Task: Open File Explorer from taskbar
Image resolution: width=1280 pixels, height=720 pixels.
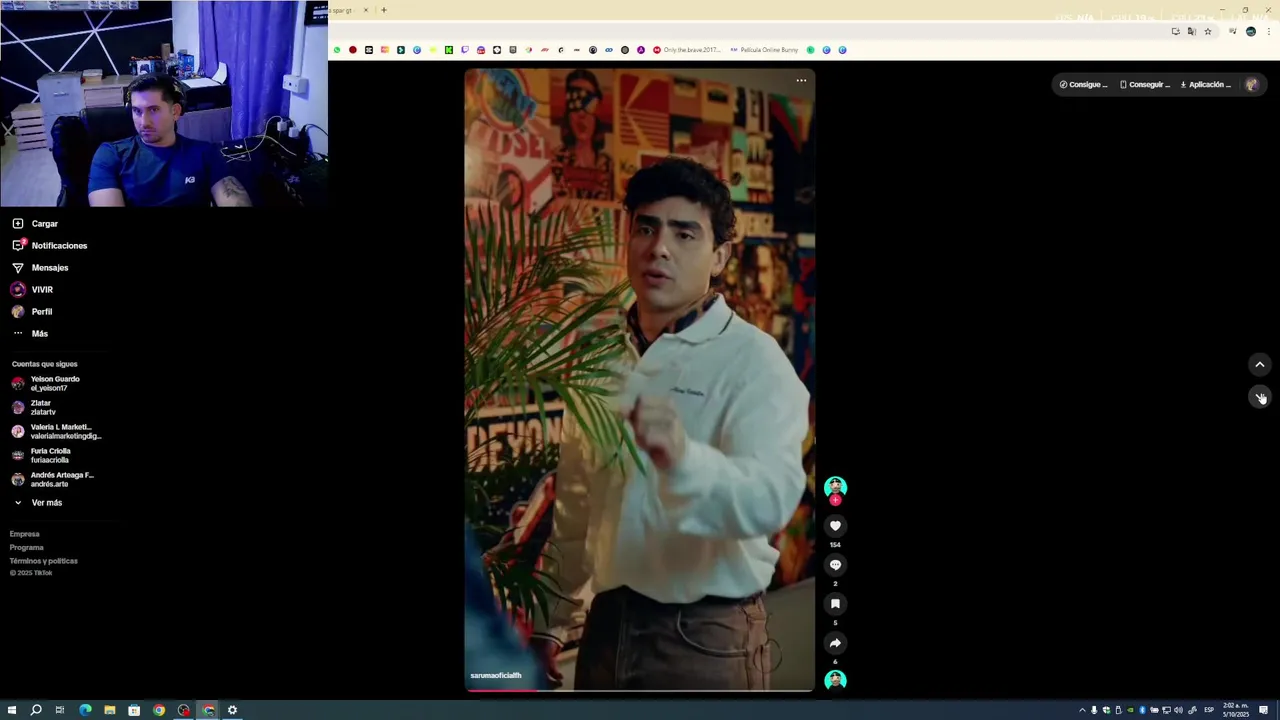Action: tap(110, 710)
